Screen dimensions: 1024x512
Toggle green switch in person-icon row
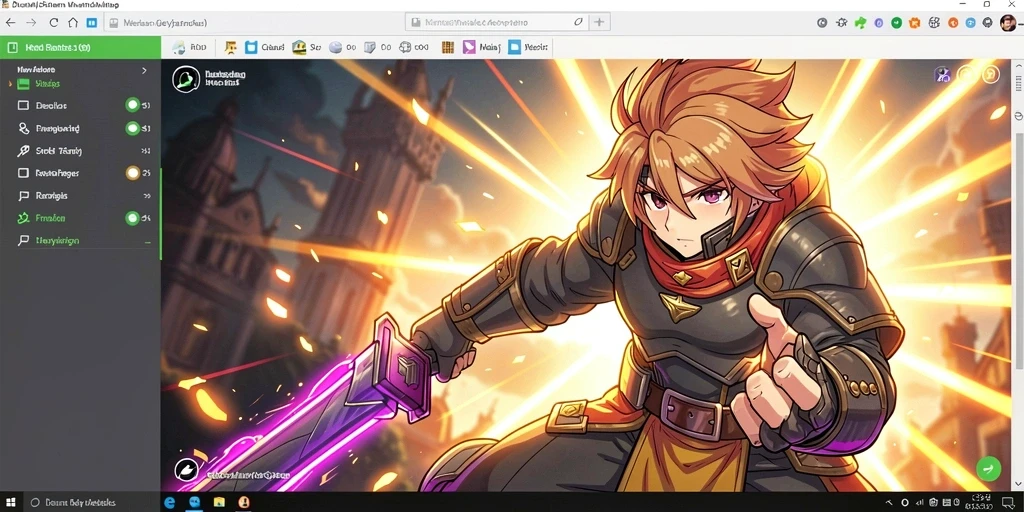coord(133,129)
